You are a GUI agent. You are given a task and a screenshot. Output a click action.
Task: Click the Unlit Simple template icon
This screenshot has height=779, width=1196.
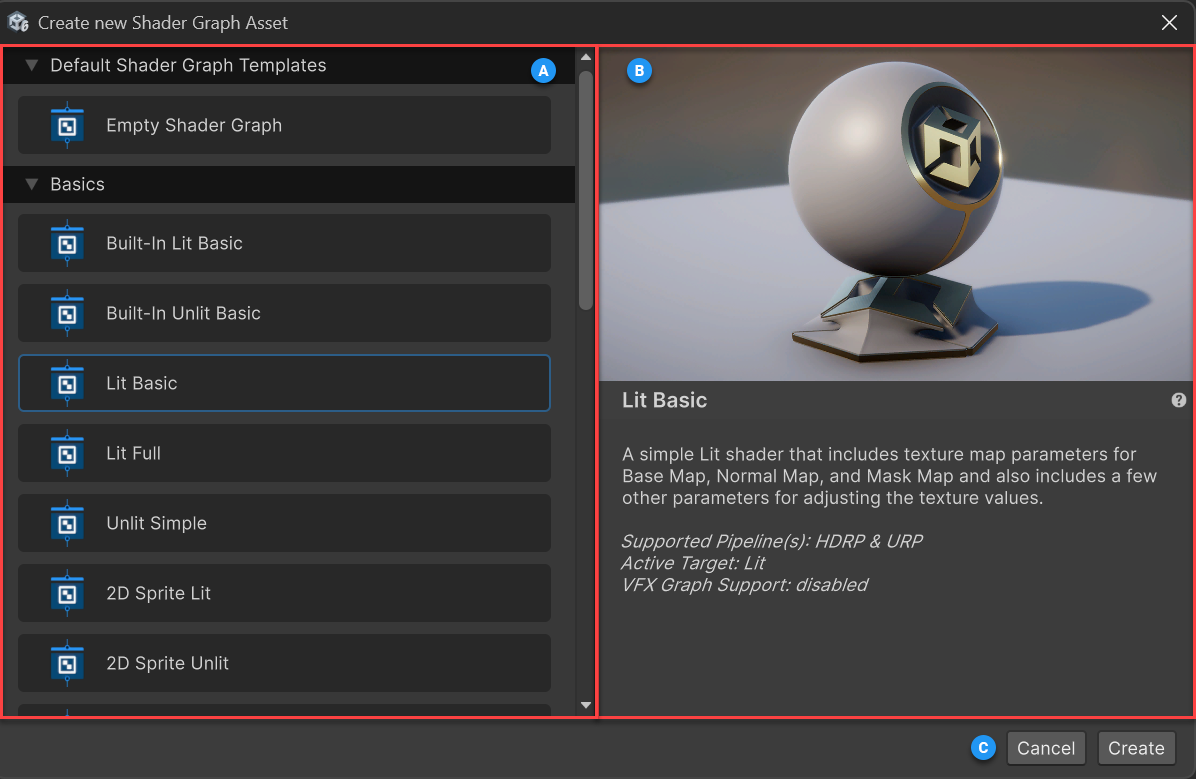click(x=67, y=523)
